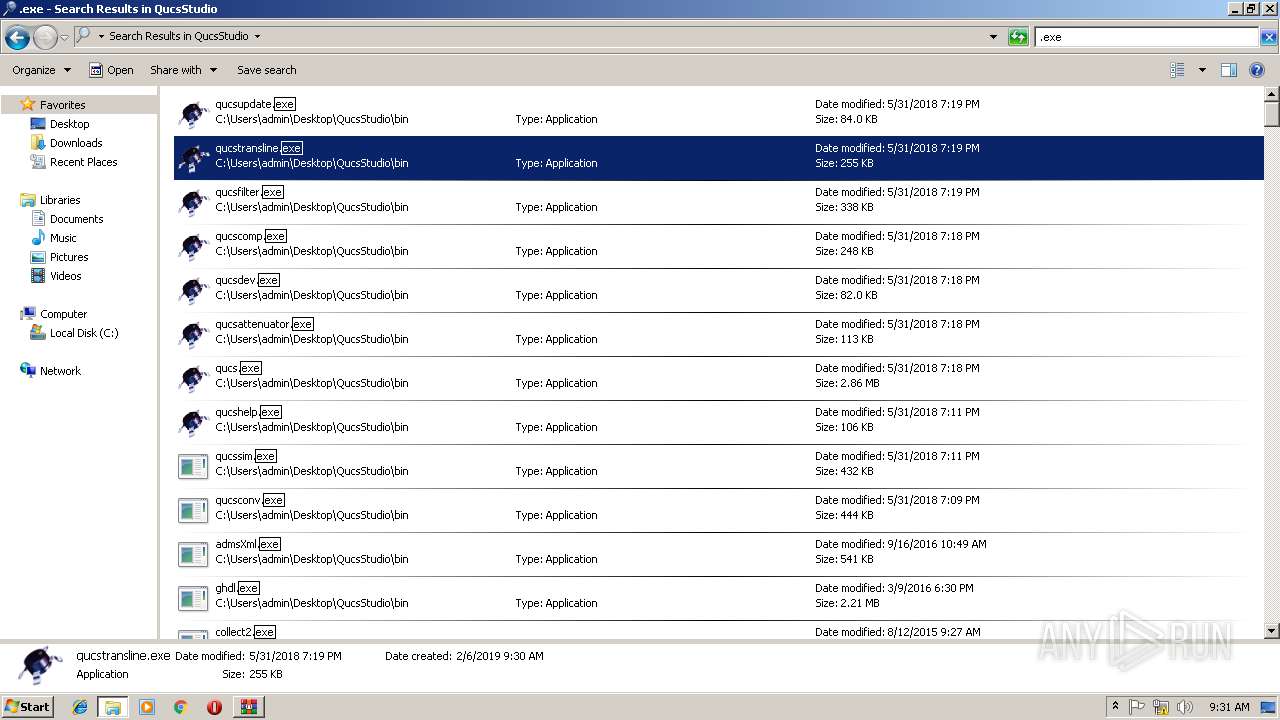The image size is (1280, 720).
Task: Click the qucshelp.exe file name
Action: 248,412
